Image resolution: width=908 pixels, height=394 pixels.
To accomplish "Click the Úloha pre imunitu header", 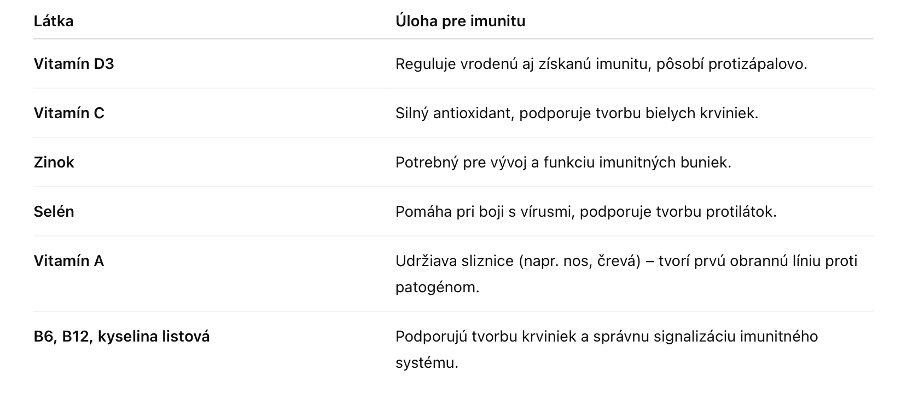I will pyautogui.click(x=460, y=21).
